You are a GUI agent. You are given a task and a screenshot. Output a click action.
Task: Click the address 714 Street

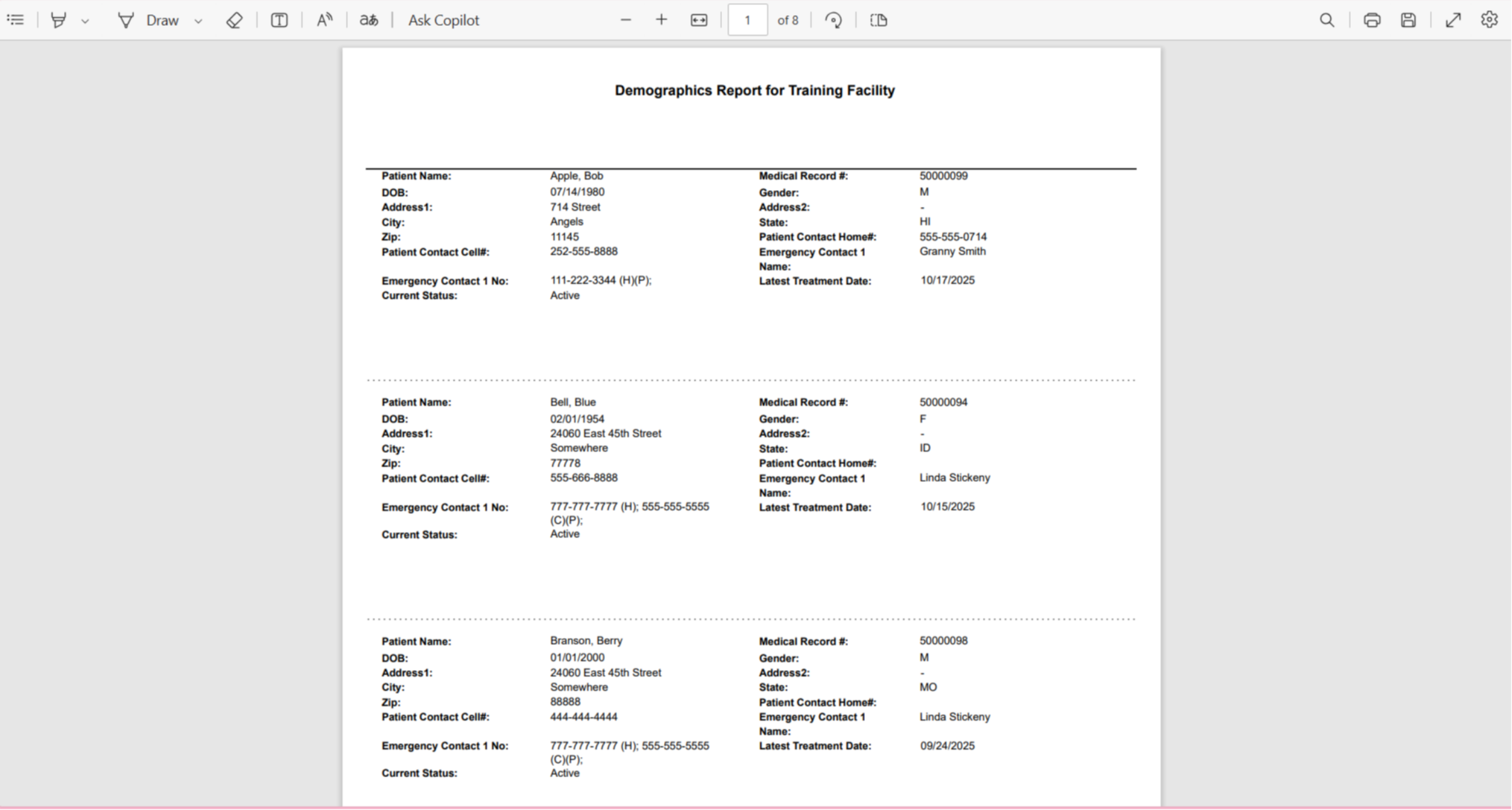[575, 207]
